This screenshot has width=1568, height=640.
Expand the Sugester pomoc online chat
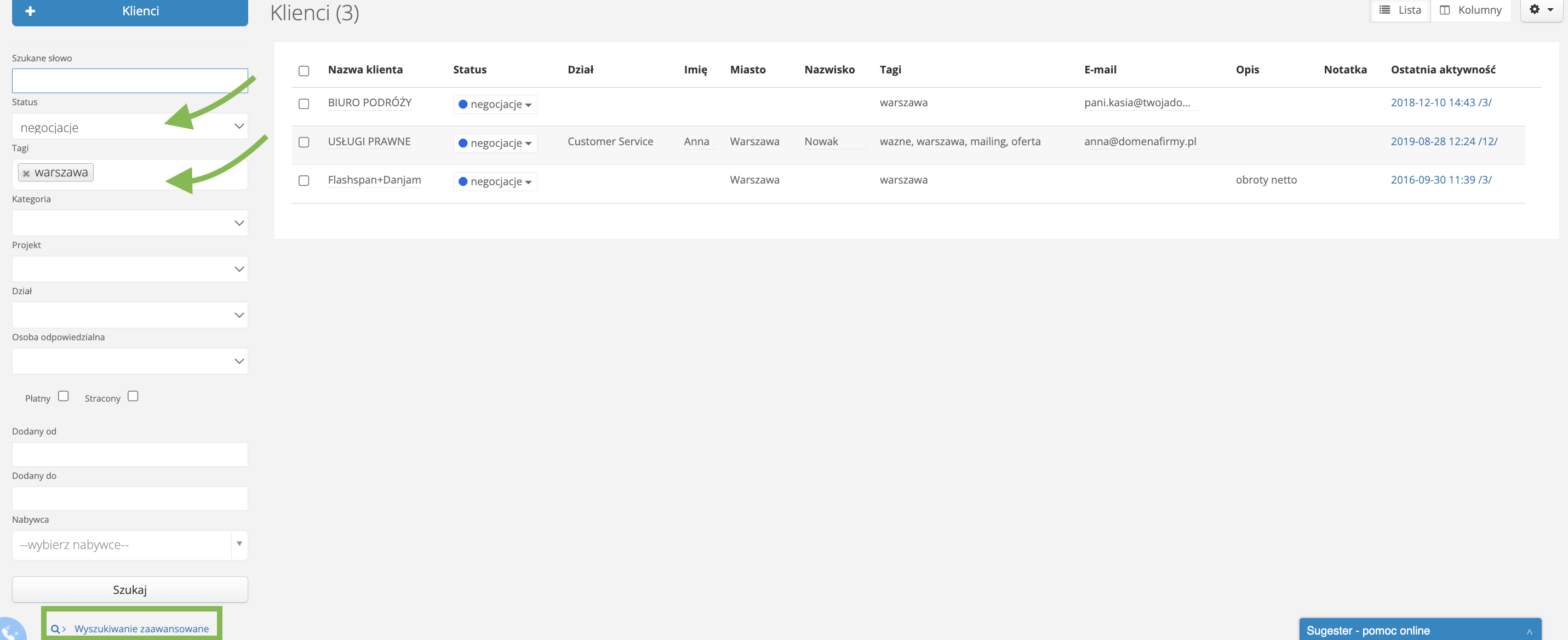[x=1529, y=631]
